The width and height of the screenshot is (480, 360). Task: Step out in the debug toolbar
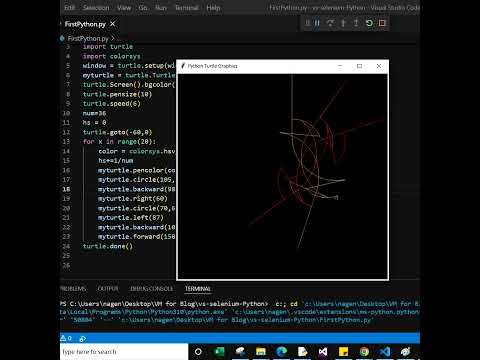pyautogui.click(x=356, y=23)
